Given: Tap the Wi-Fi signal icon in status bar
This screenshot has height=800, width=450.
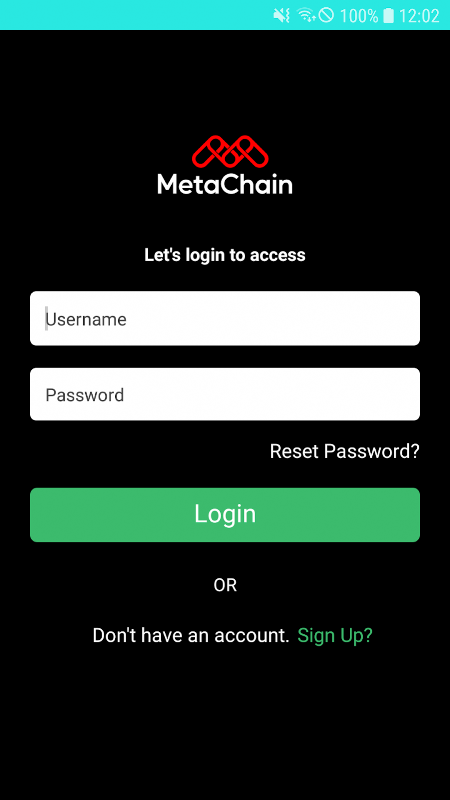Looking at the screenshot, I should [x=307, y=15].
